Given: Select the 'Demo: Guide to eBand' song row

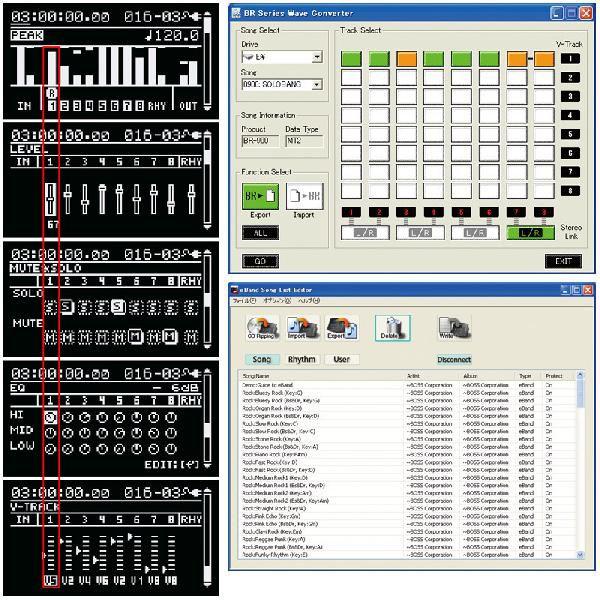Looking at the screenshot, I should 408,385.
